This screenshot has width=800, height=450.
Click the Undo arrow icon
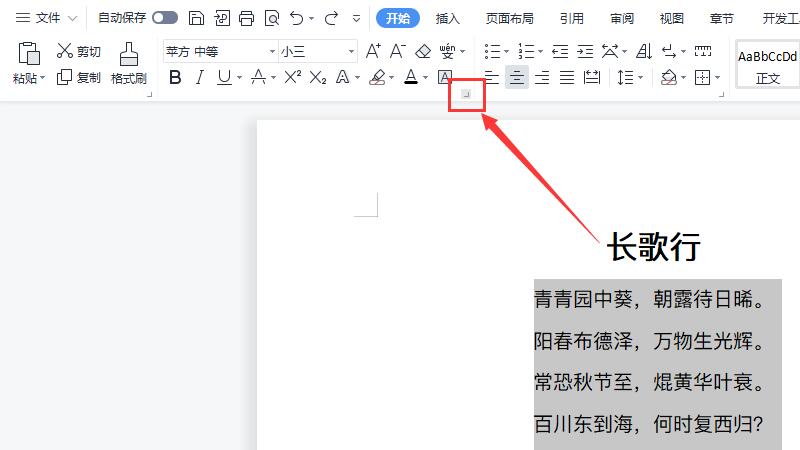(x=296, y=18)
